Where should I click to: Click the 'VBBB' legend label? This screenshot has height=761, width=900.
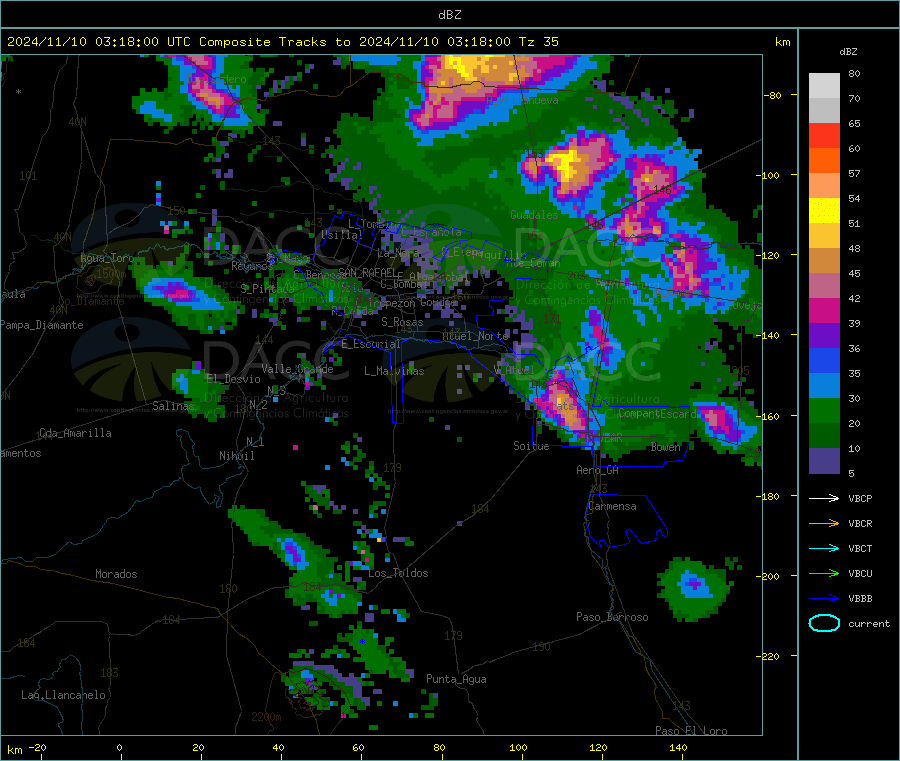click(x=860, y=598)
